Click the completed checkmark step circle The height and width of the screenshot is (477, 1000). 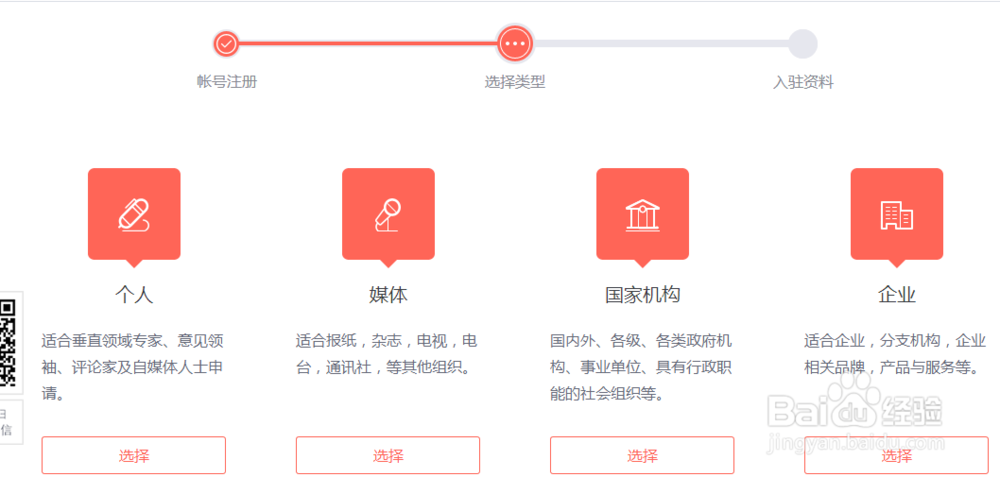pos(226,44)
